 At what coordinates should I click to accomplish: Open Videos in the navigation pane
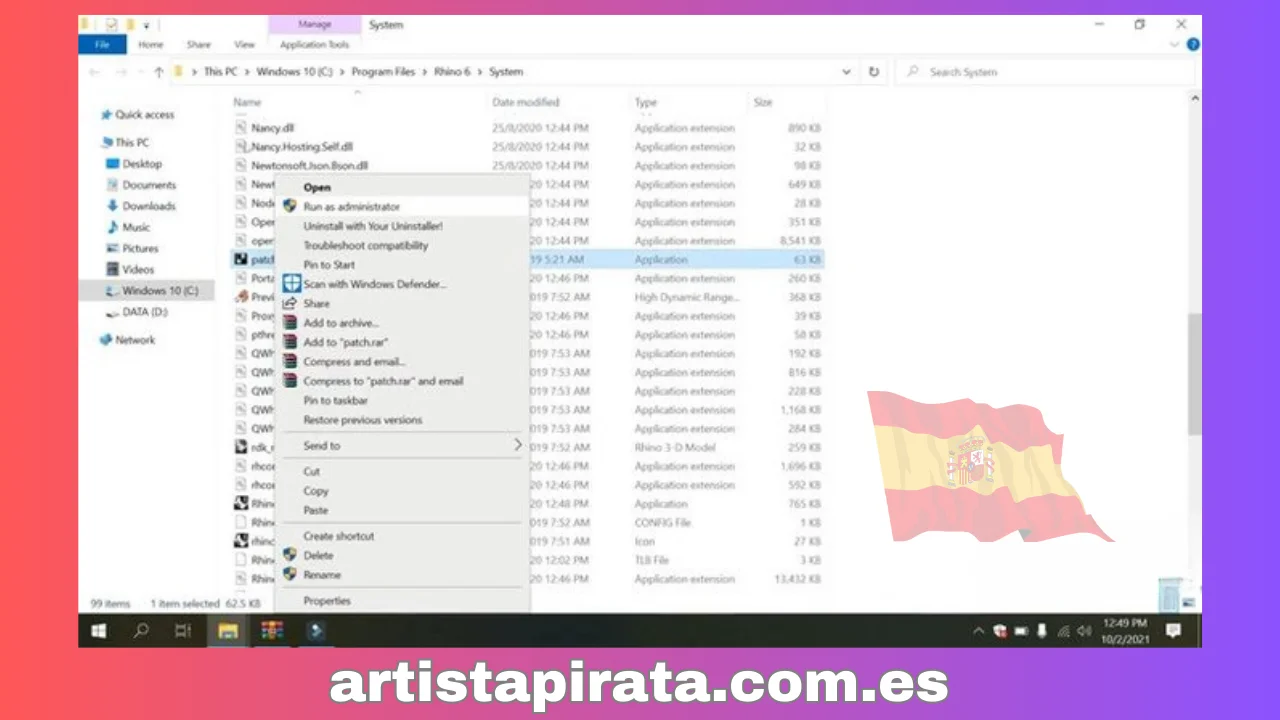pos(138,269)
